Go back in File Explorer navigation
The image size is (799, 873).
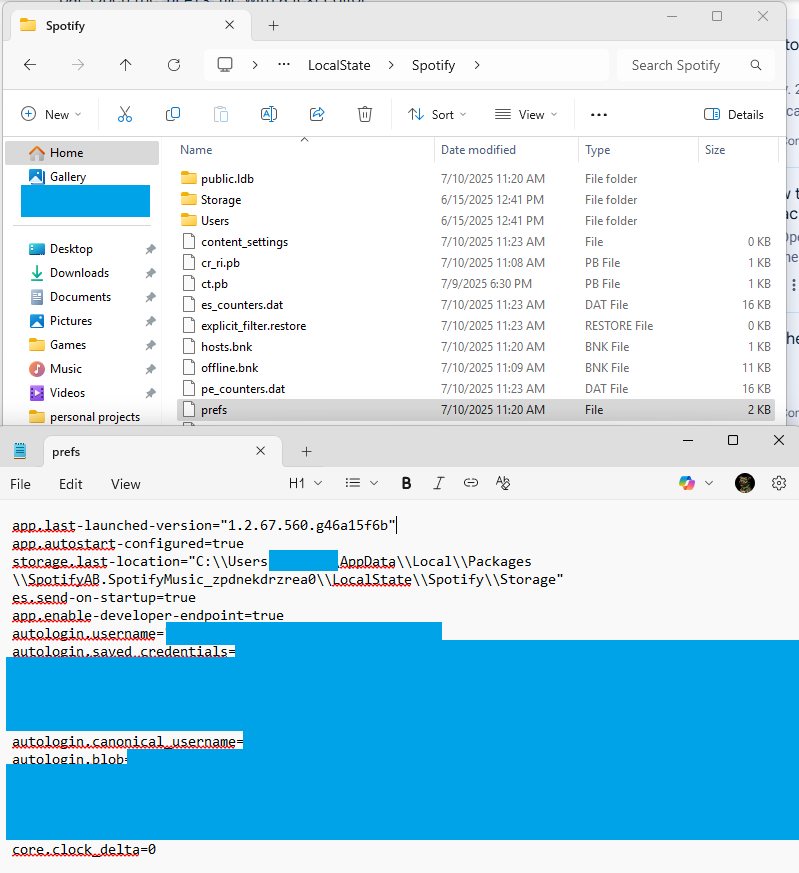tap(30, 65)
